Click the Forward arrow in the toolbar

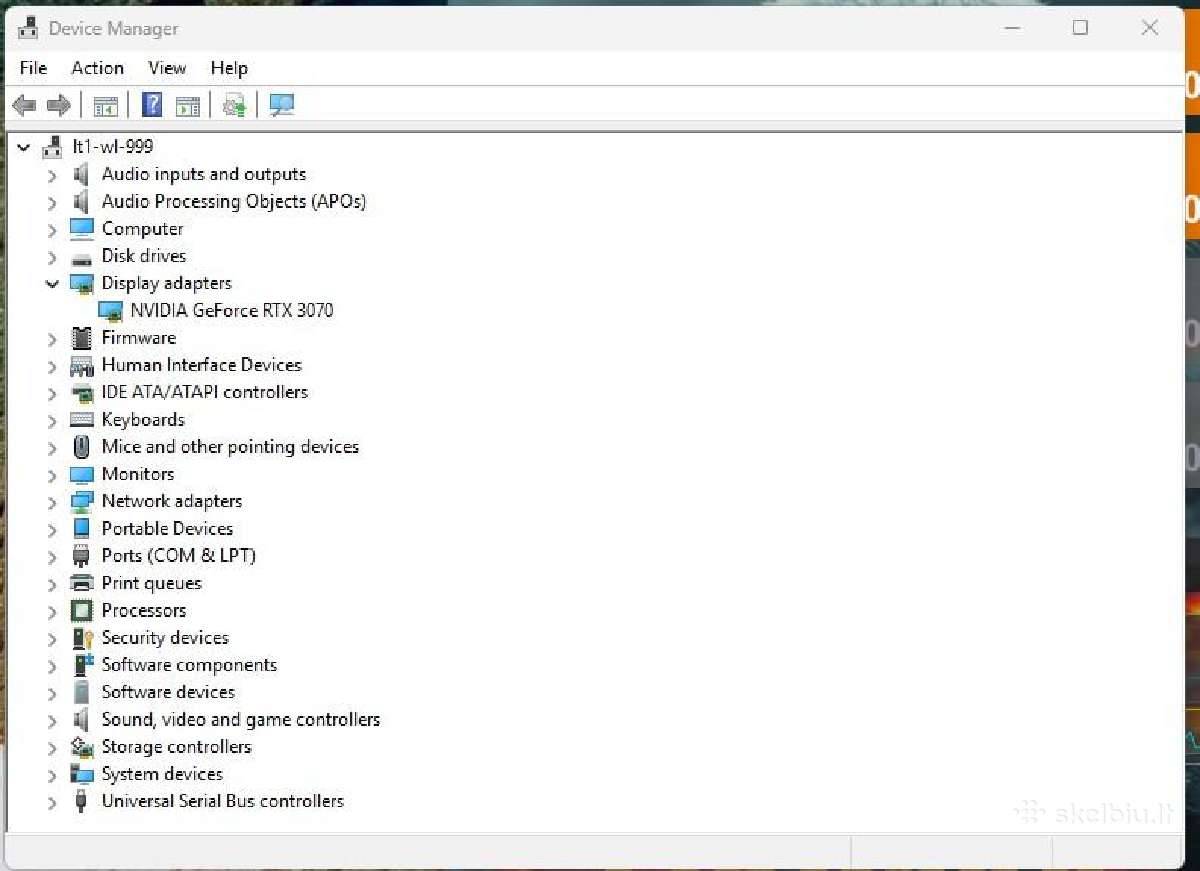pyautogui.click(x=59, y=105)
